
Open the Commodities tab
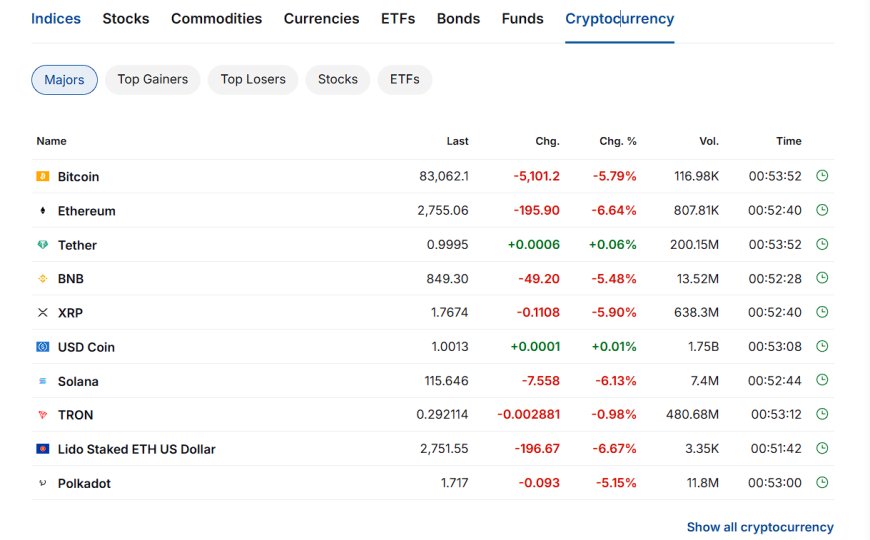[x=216, y=19]
